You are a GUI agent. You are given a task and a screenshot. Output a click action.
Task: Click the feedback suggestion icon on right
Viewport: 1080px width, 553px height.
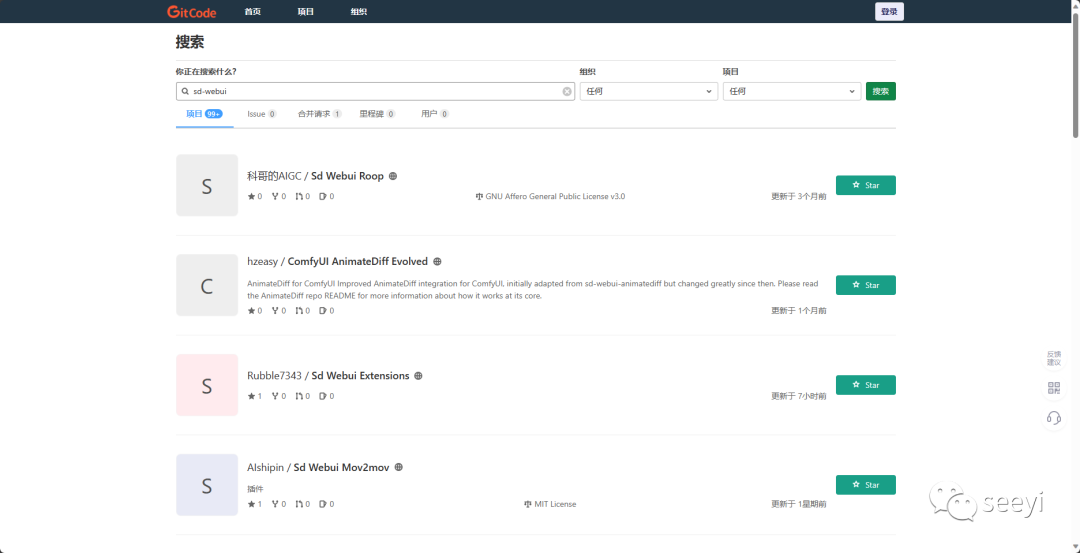[x=1053, y=358]
